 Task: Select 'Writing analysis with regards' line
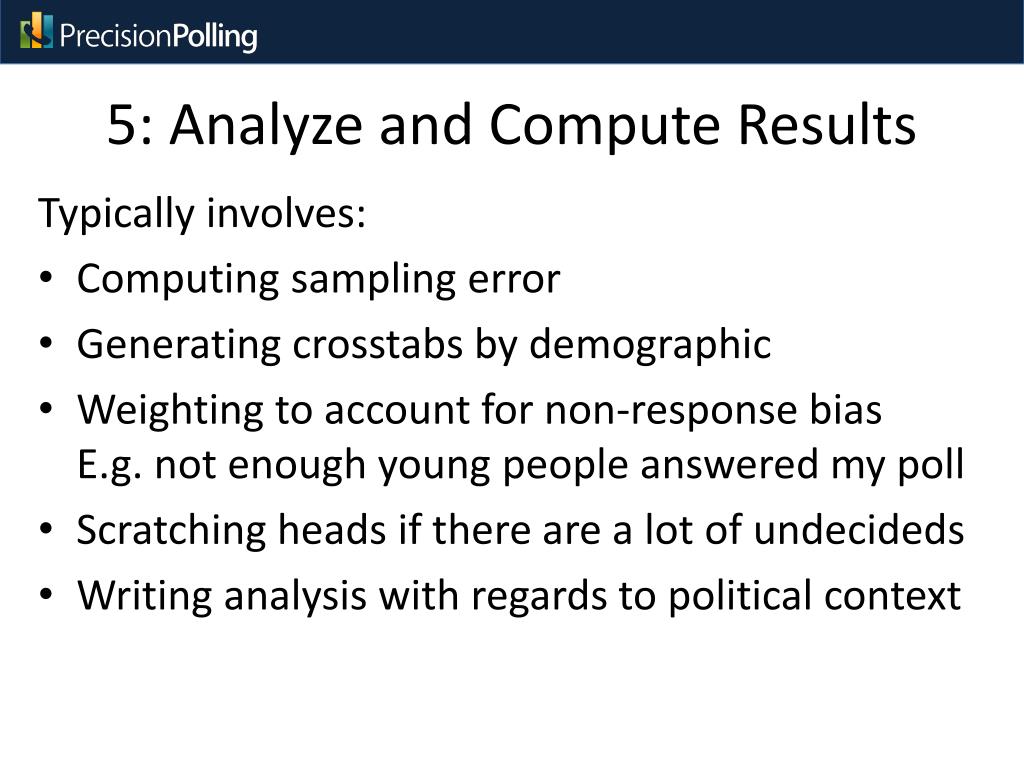tap(519, 596)
